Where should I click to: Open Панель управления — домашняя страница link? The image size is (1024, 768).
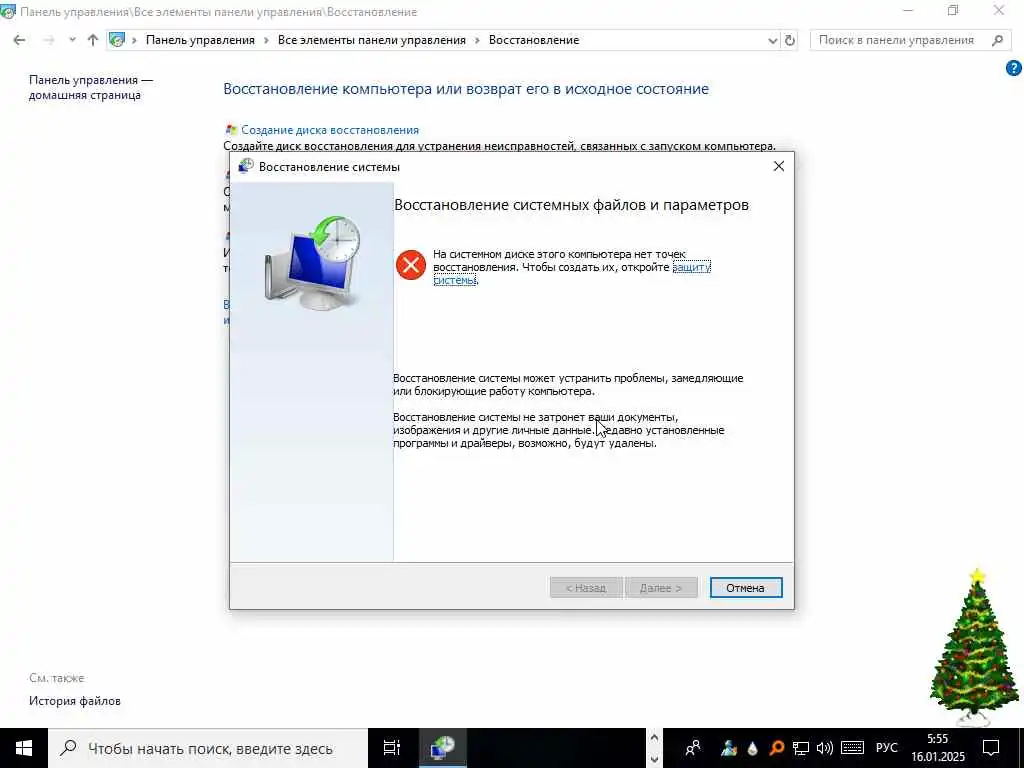point(91,88)
